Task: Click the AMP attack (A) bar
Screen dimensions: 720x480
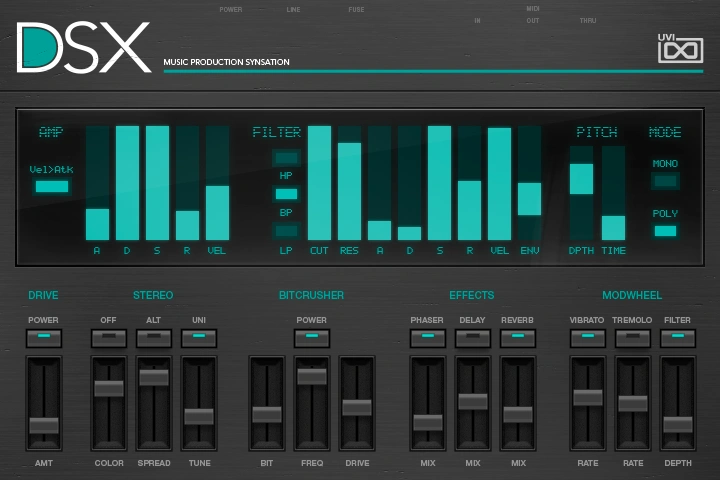Action: (x=97, y=183)
